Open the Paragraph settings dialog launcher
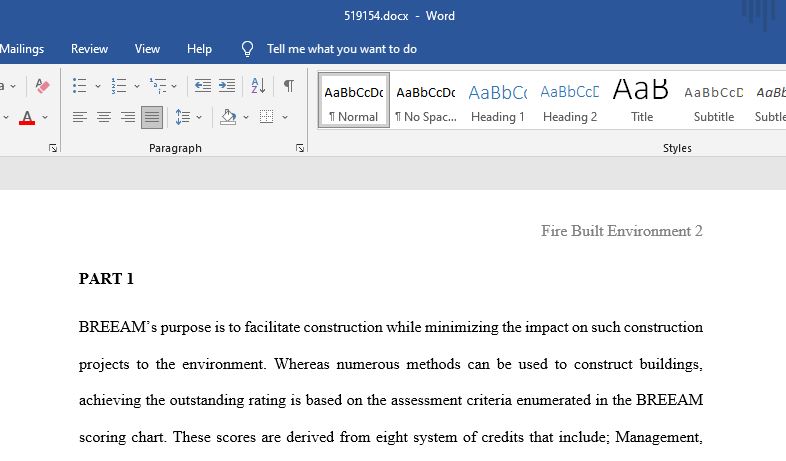Image resolution: width=786 pixels, height=461 pixels. click(300, 148)
